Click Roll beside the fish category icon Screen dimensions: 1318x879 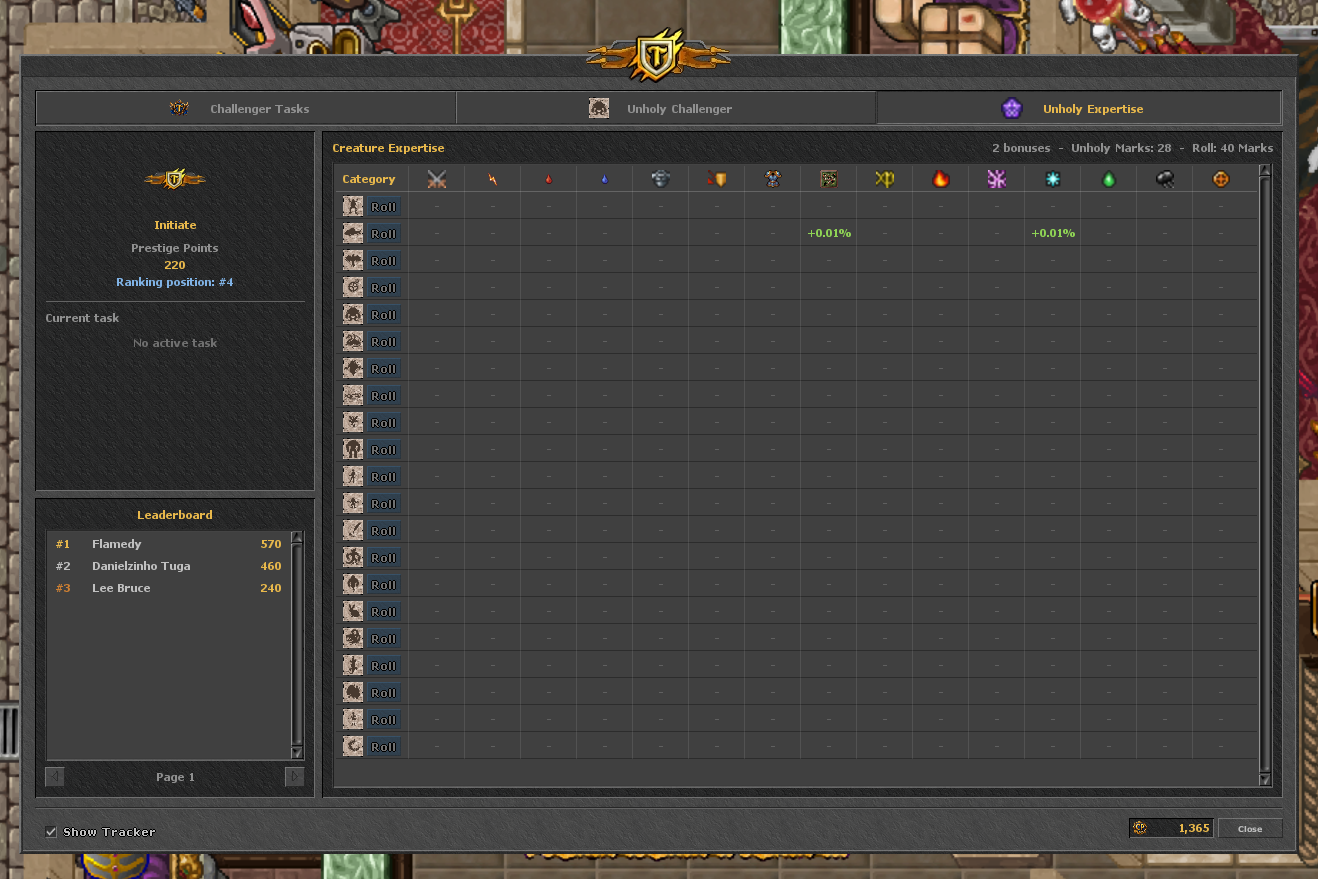[x=384, y=233]
